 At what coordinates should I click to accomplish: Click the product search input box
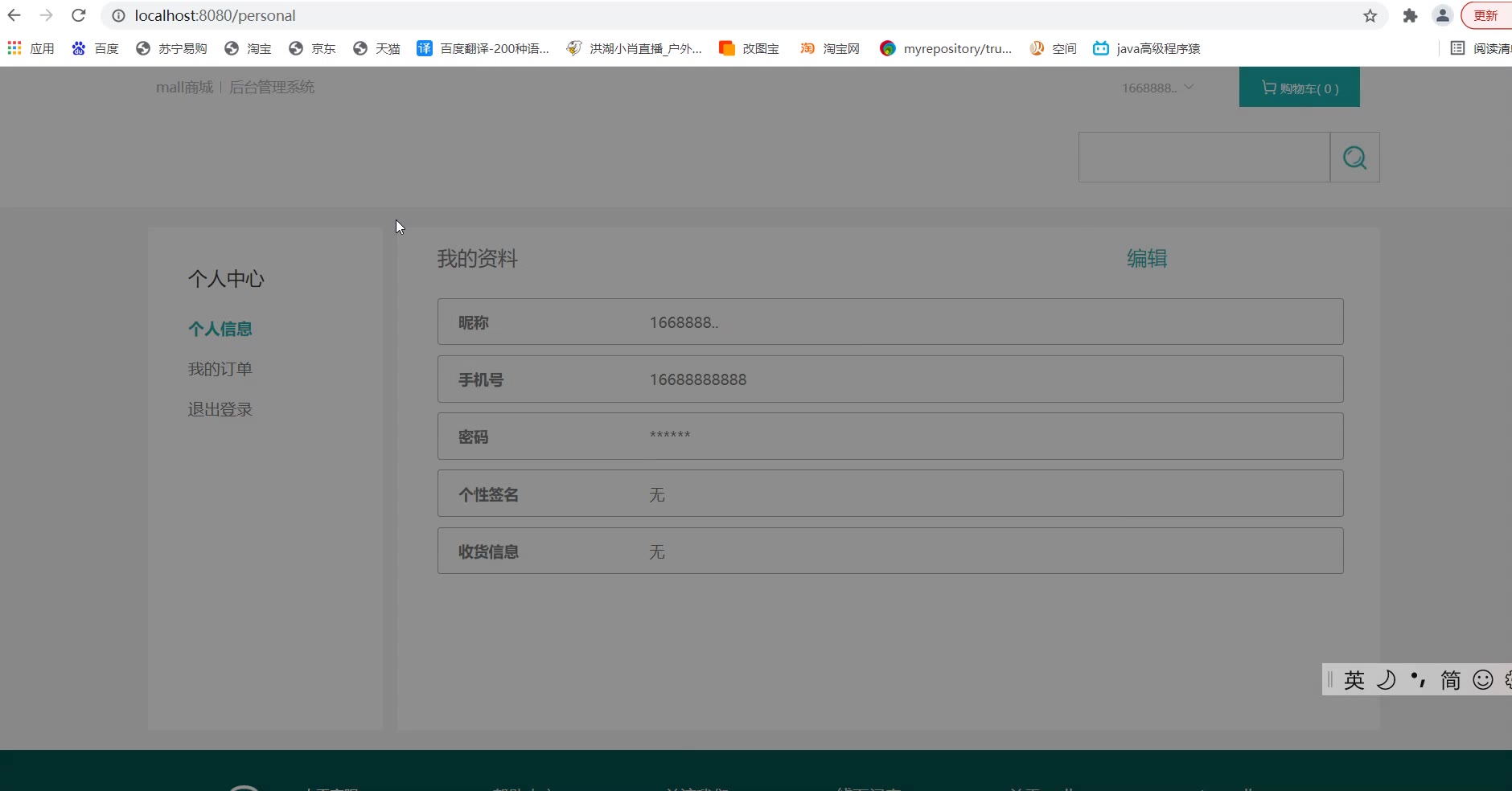[x=1204, y=157]
